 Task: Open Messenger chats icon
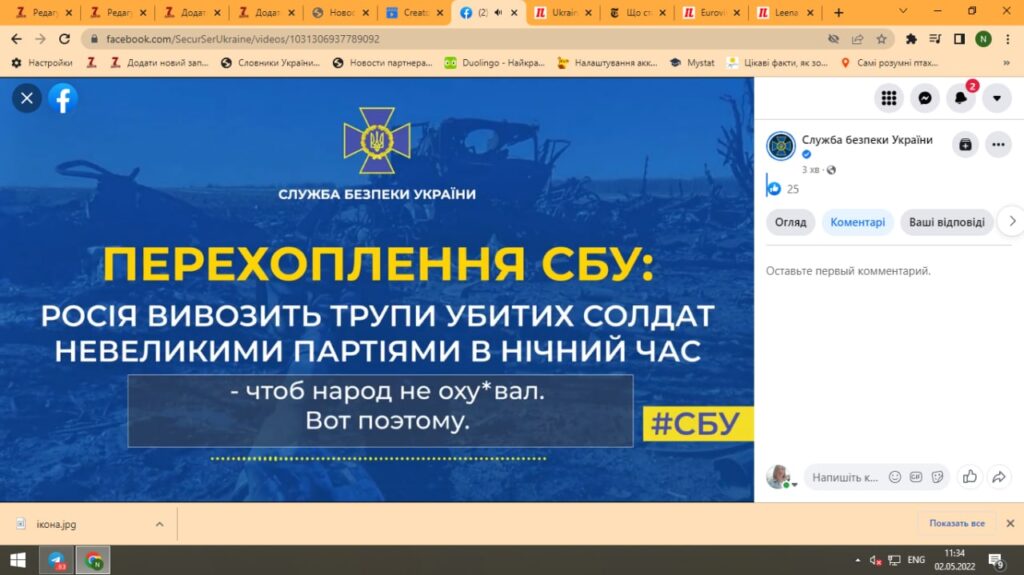pos(925,98)
